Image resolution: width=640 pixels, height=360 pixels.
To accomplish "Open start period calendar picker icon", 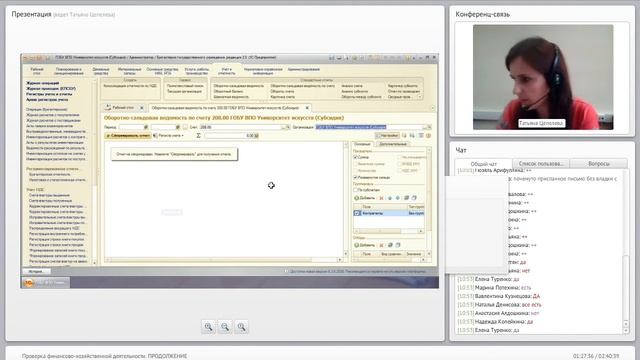I will pos(146,127).
